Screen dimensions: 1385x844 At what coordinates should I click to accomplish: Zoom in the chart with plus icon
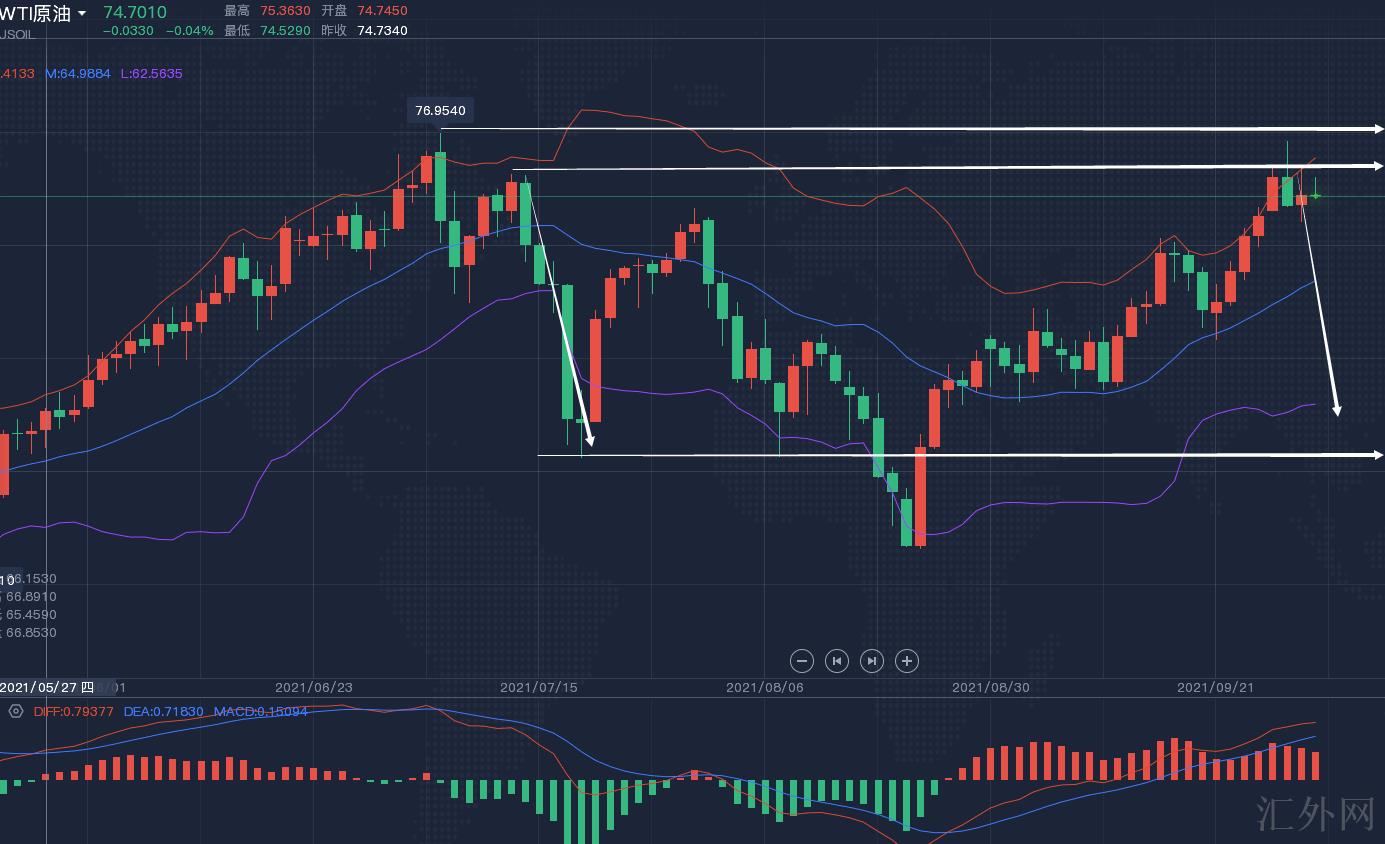click(907, 661)
